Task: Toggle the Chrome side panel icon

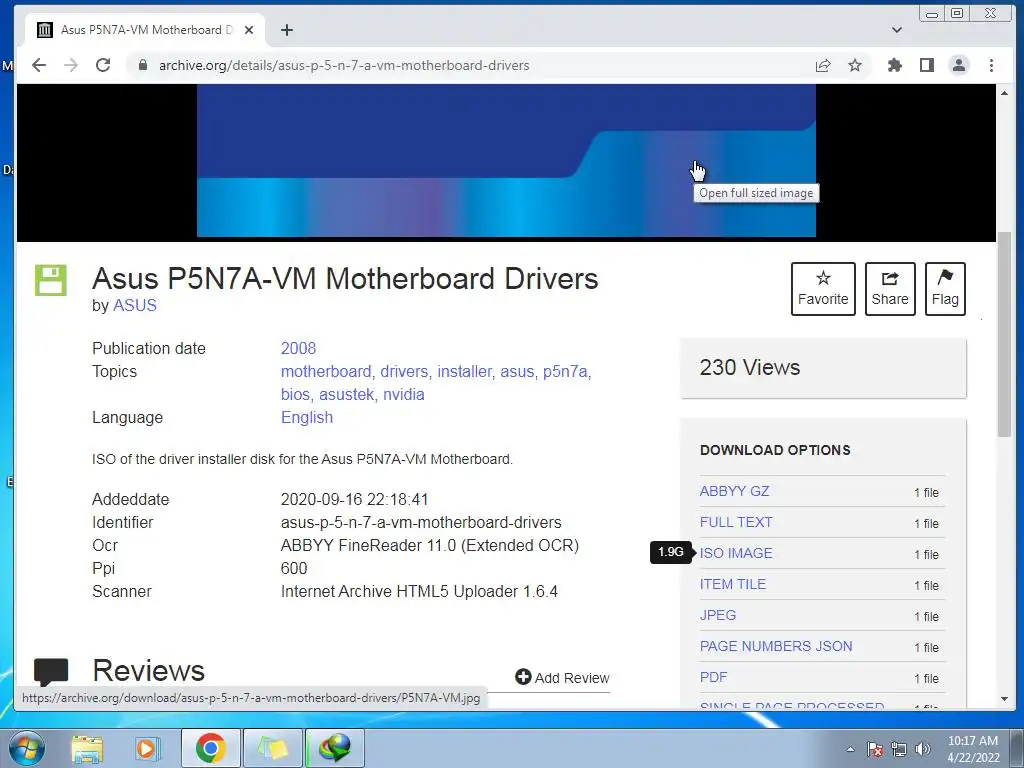Action: pos(927,65)
